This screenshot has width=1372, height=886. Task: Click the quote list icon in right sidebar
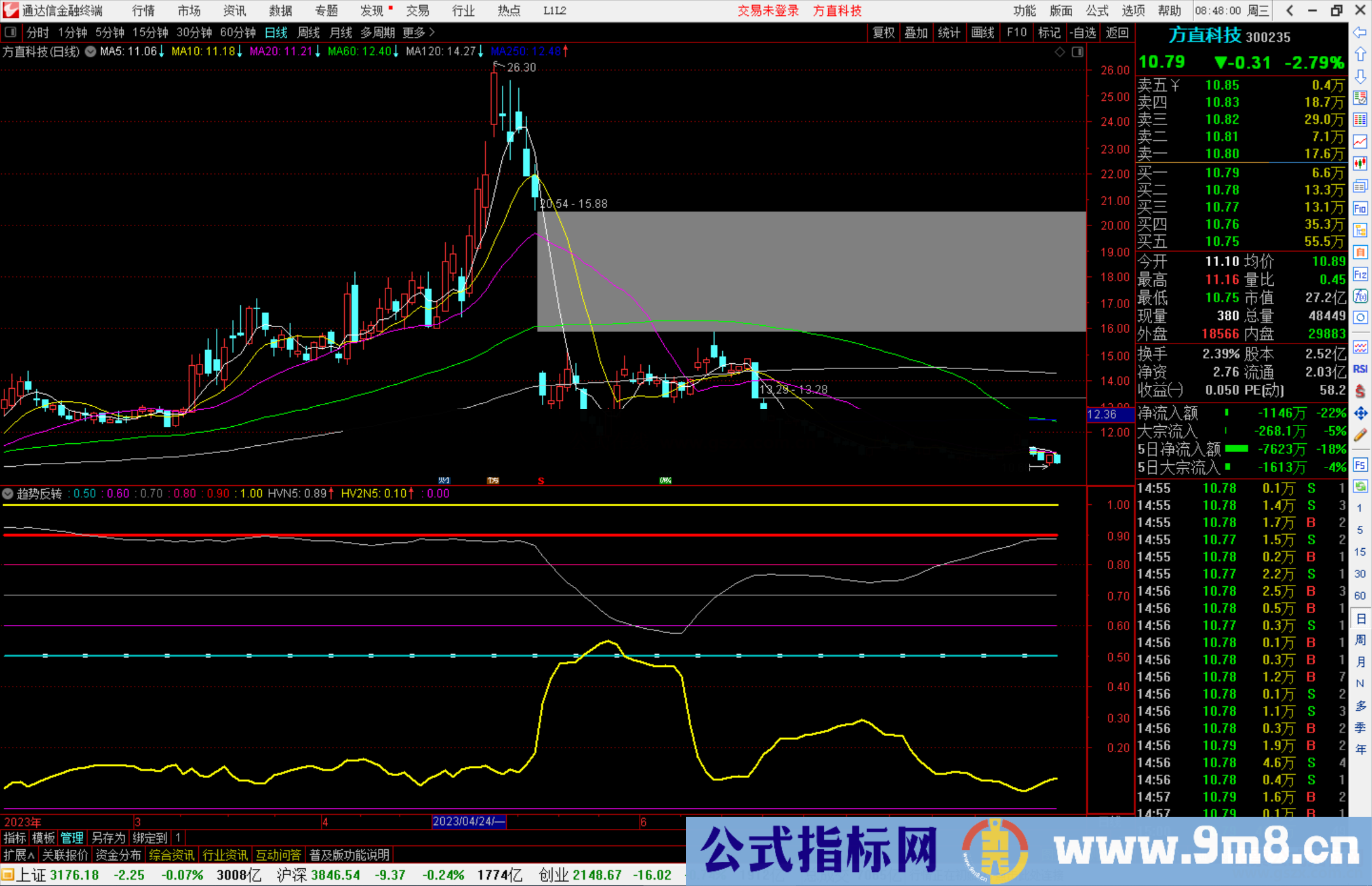[x=1361, y=119]
